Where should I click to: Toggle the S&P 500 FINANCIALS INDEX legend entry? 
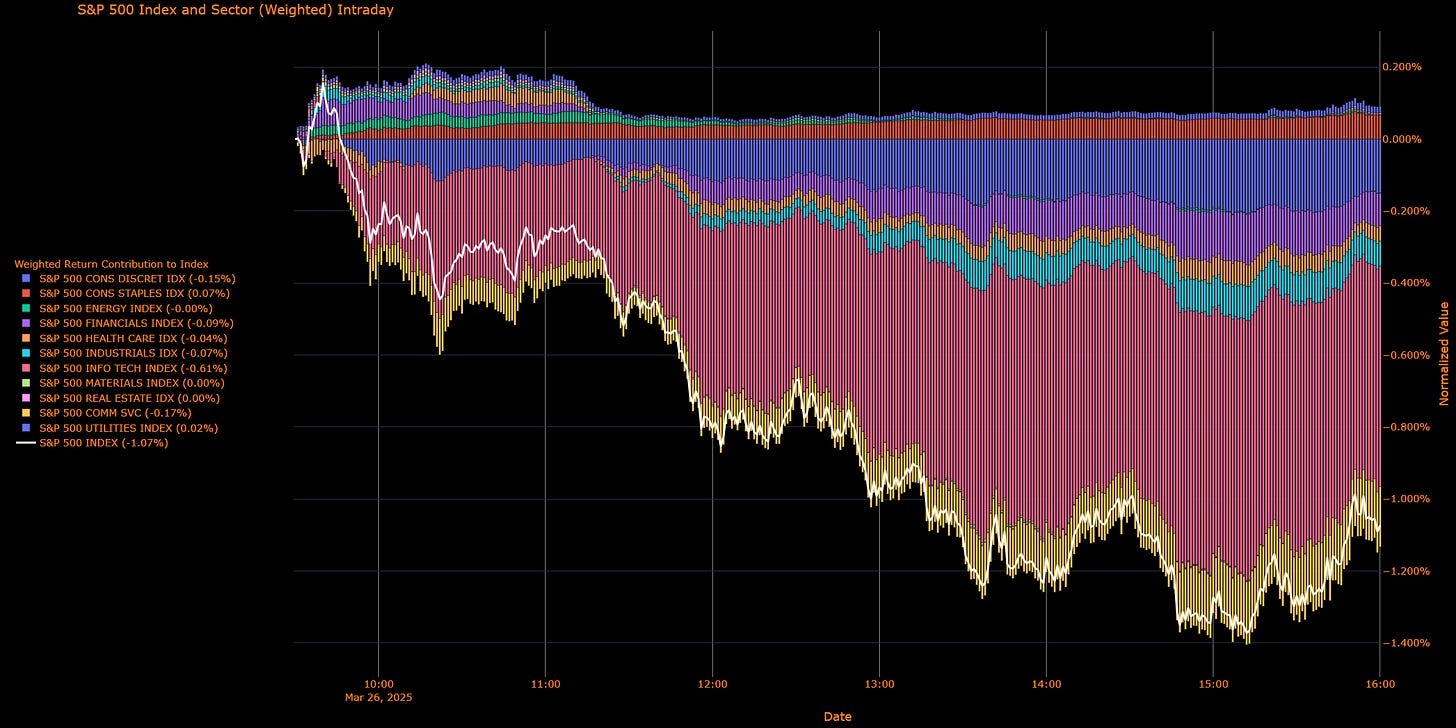click(127, 323)
